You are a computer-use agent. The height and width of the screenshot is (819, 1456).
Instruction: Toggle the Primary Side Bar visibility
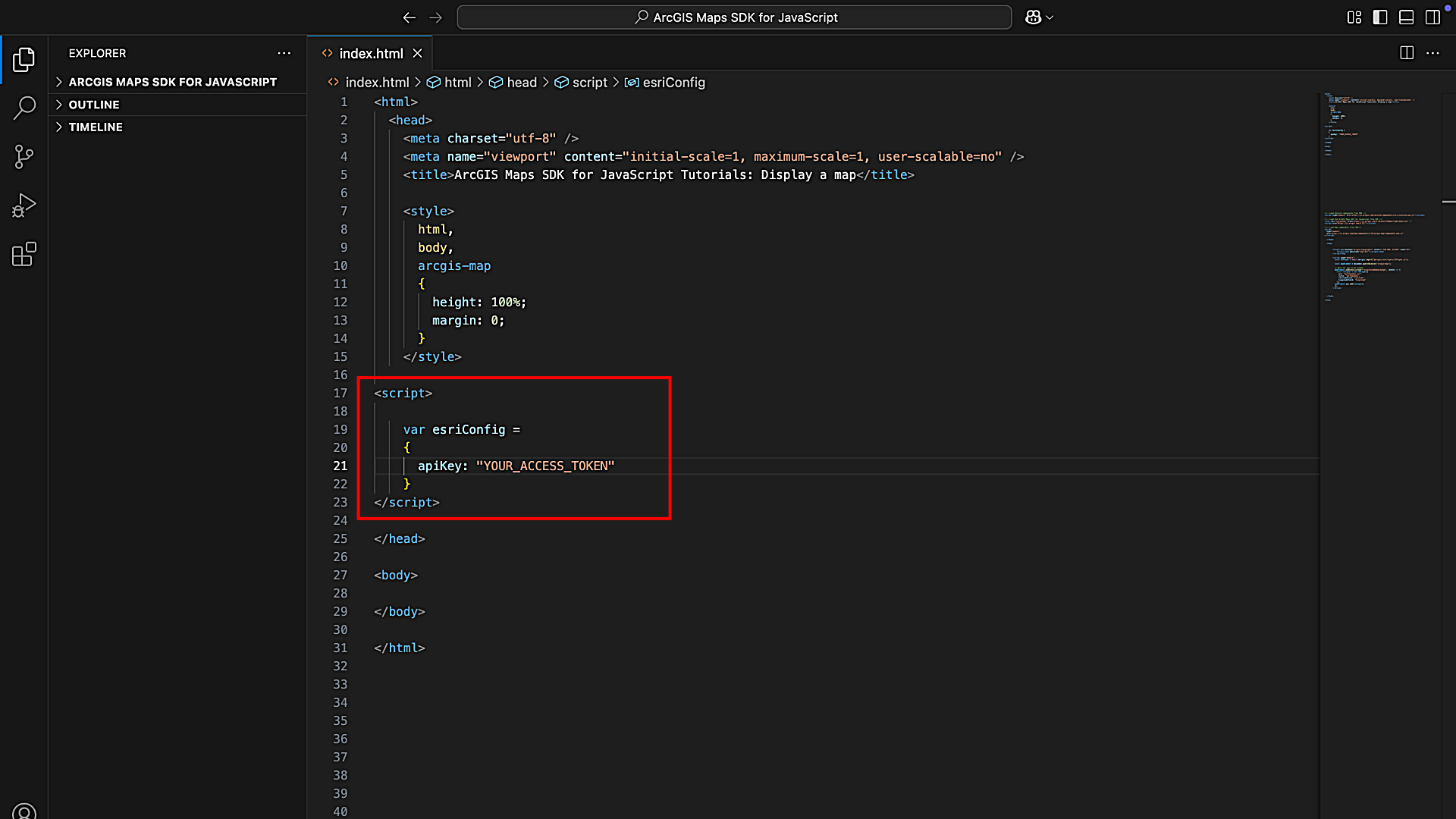pyautogui.click(x=1379, y=17)
